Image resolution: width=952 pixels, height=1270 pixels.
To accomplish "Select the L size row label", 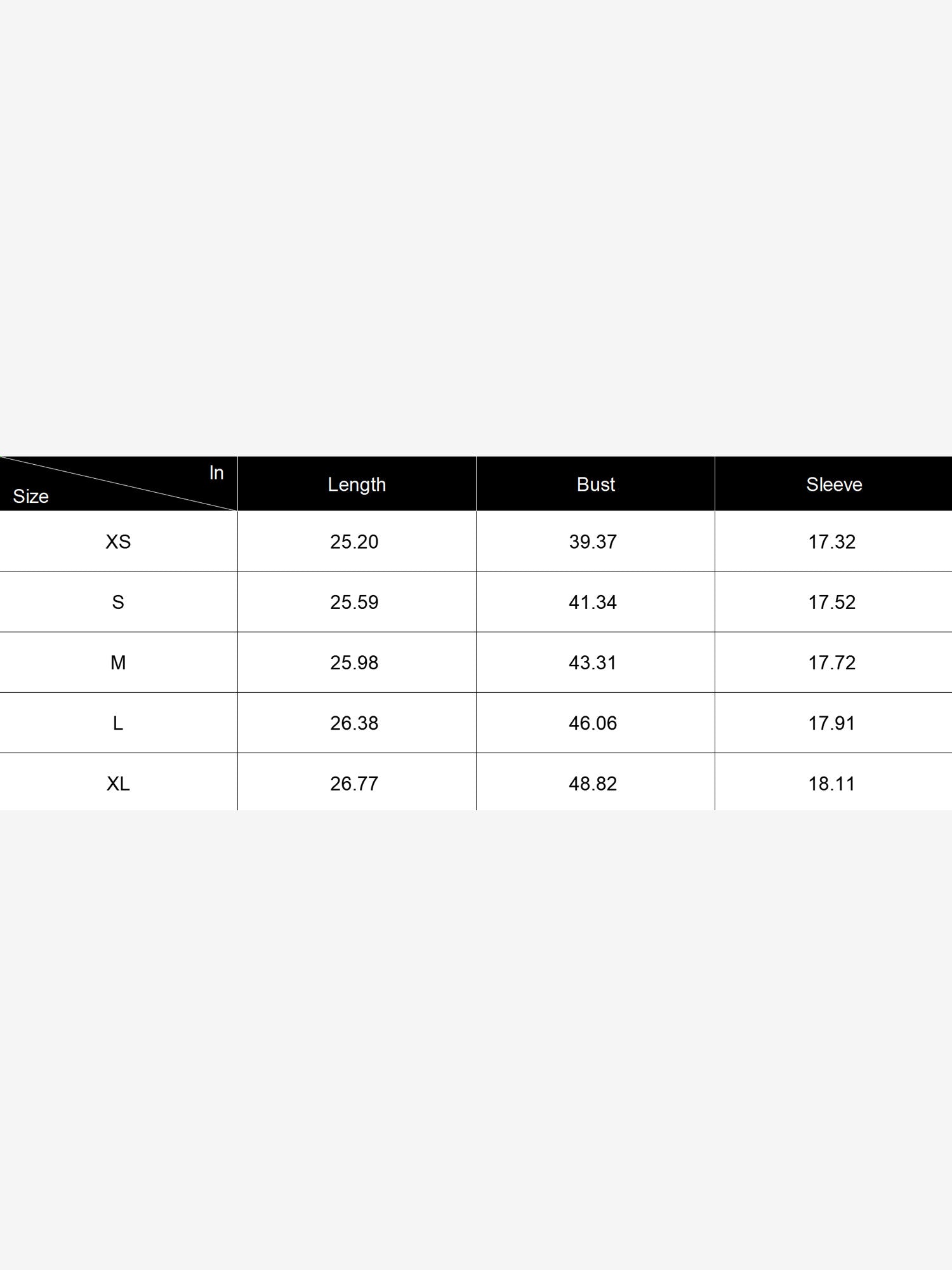I will tap(118, 723).
